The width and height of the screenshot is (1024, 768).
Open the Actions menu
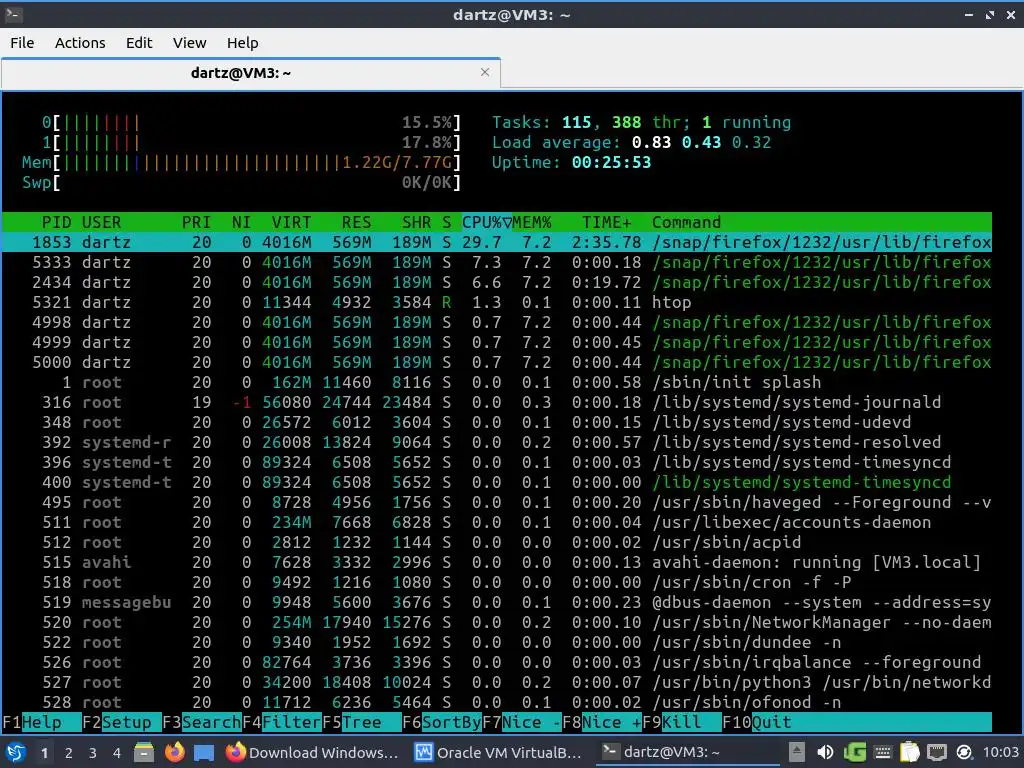click(x=80, y=42)
